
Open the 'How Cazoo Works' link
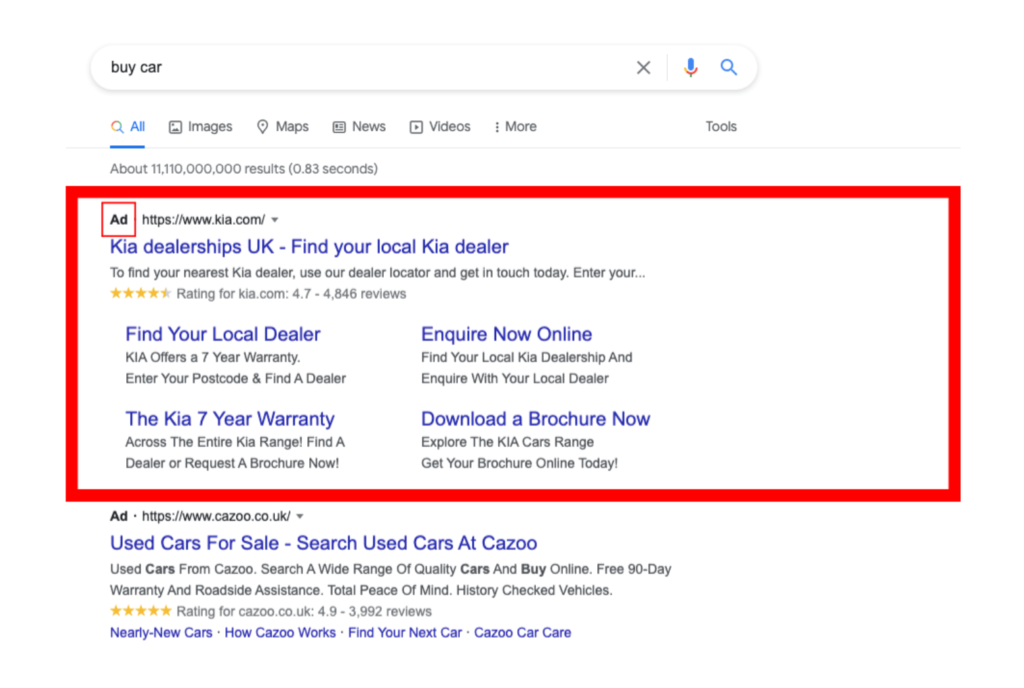pyautogui.click(x=280, y=633)
